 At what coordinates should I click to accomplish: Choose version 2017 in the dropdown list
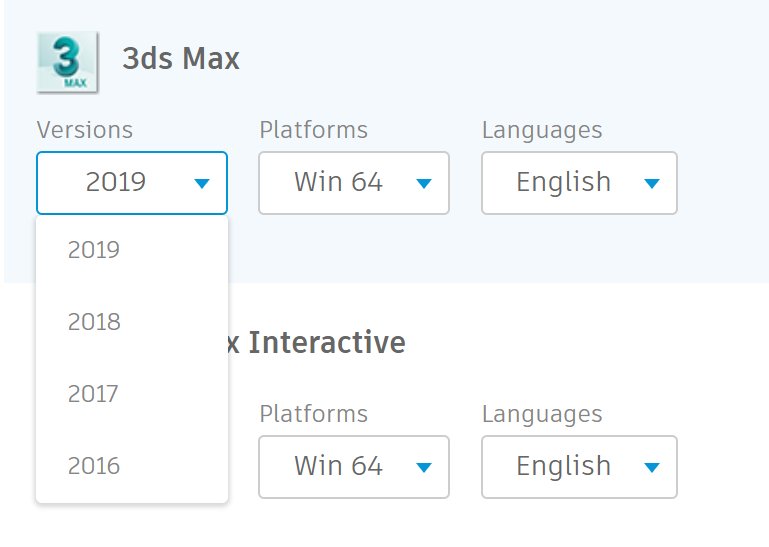[x=132, y=394]
